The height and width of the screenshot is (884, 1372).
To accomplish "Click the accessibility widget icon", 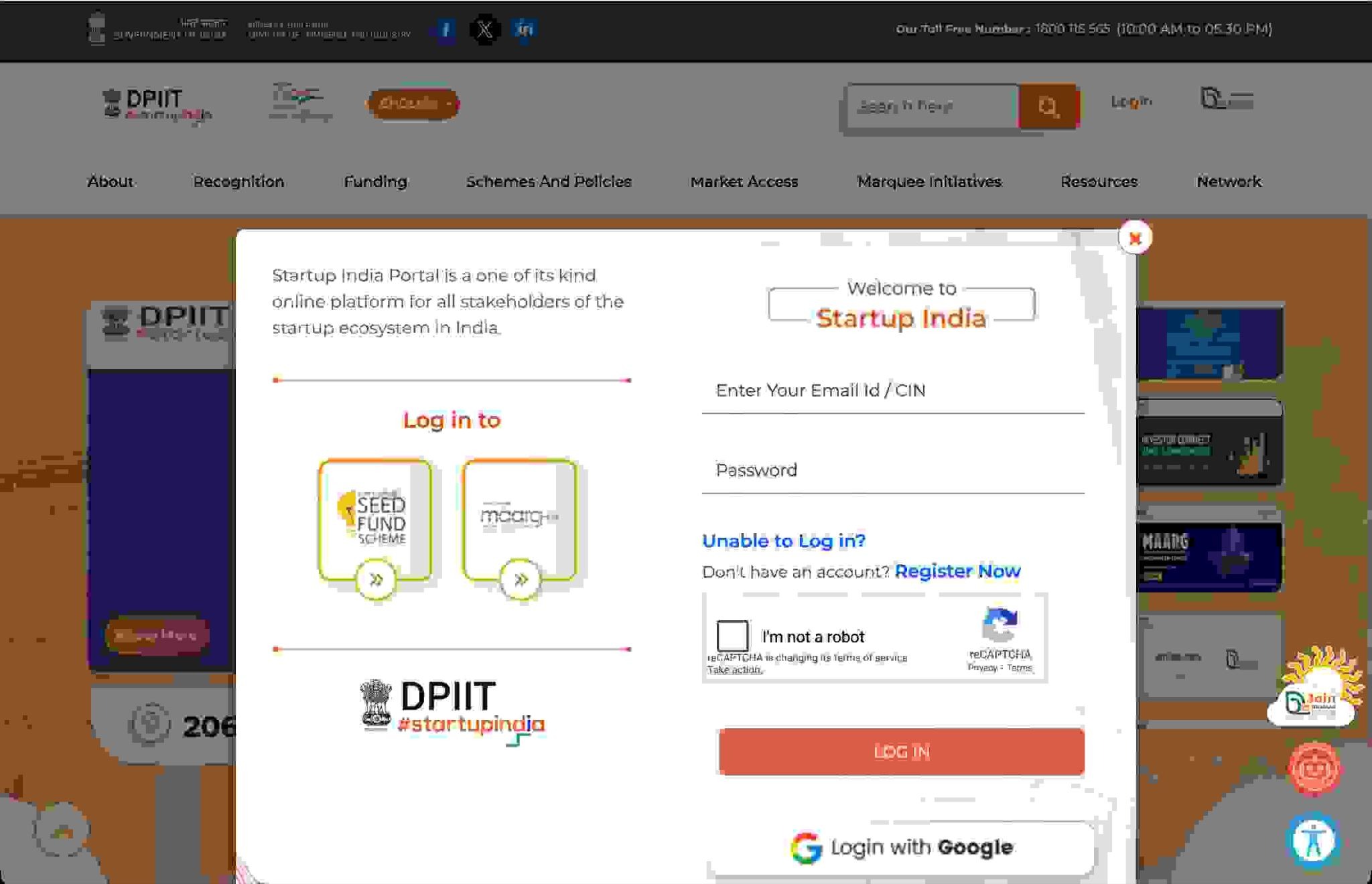I will 1312,840.
